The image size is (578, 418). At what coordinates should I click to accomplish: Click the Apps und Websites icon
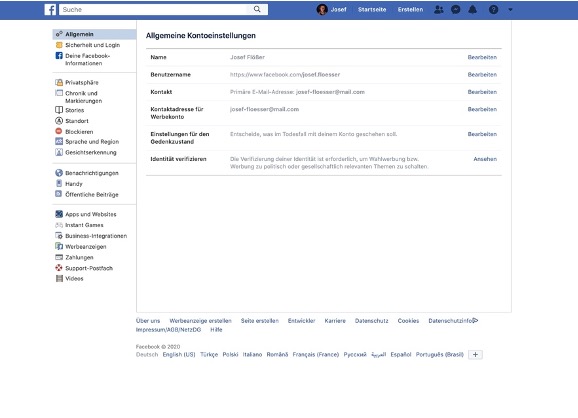tap(59, 214)
